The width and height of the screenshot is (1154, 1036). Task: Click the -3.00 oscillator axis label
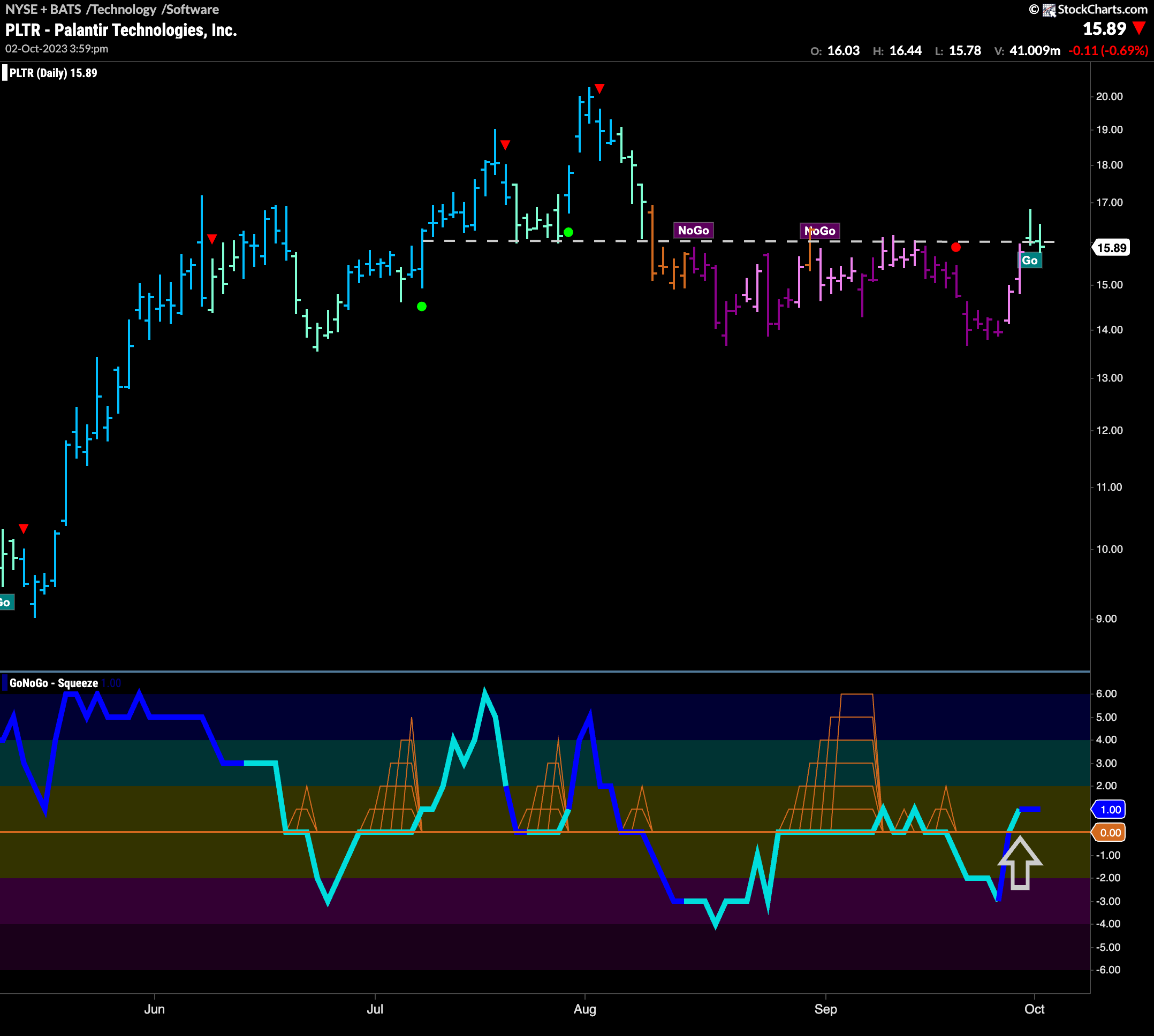point(1108,901)
